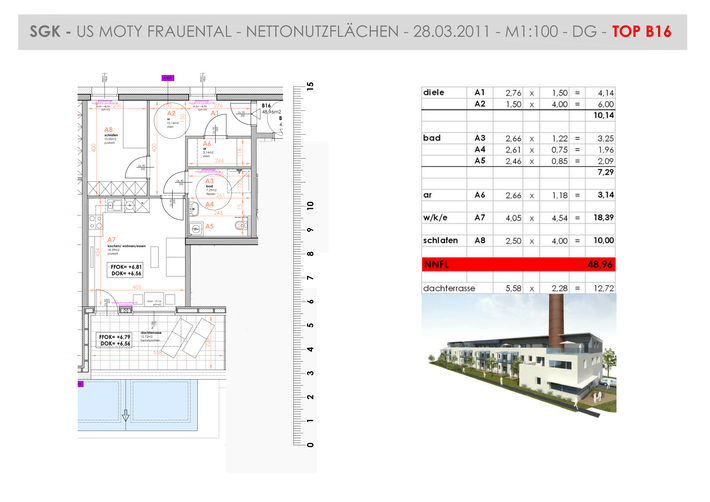Click the dachterrasse 12,72 area value

pyautogui.click(x=603, y=288)
